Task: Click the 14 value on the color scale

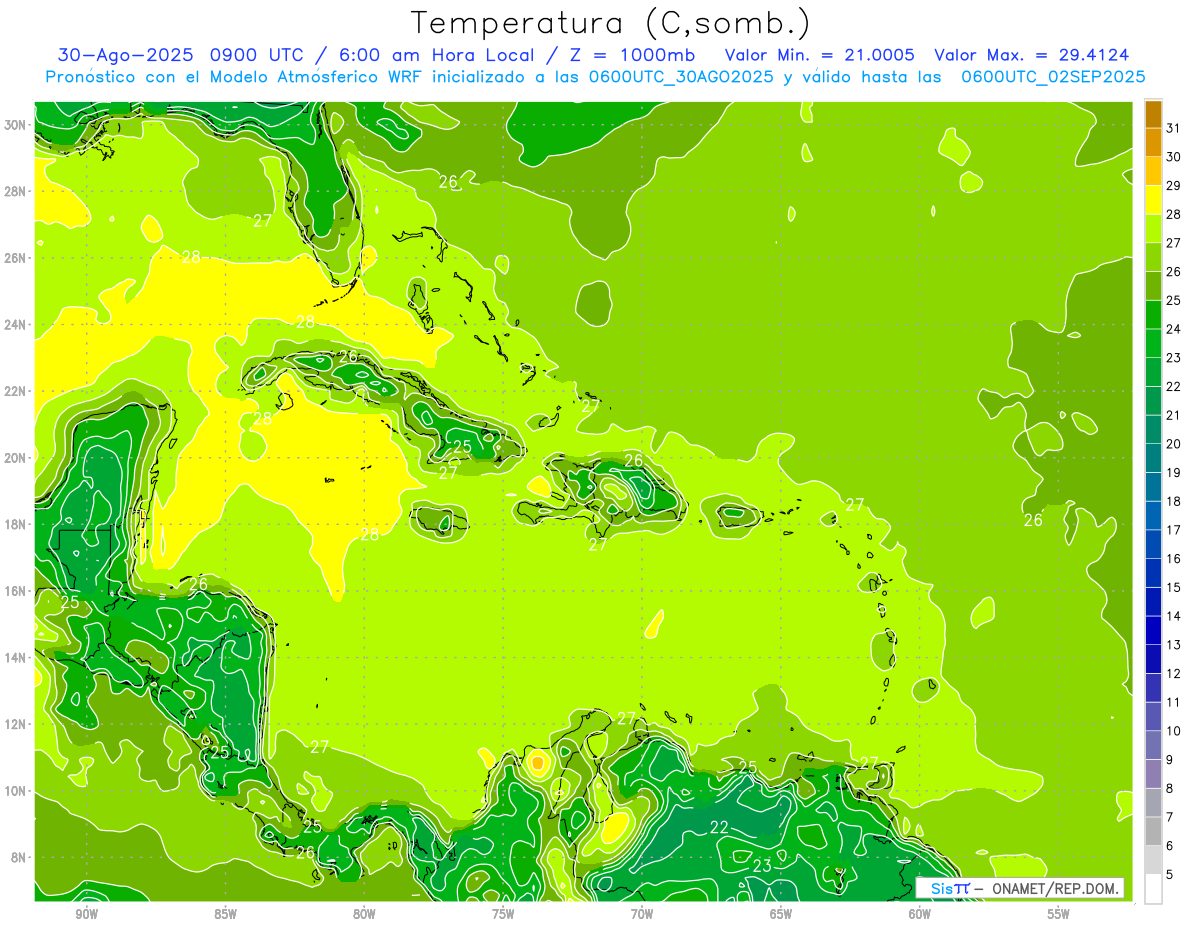Action: 1174,616
